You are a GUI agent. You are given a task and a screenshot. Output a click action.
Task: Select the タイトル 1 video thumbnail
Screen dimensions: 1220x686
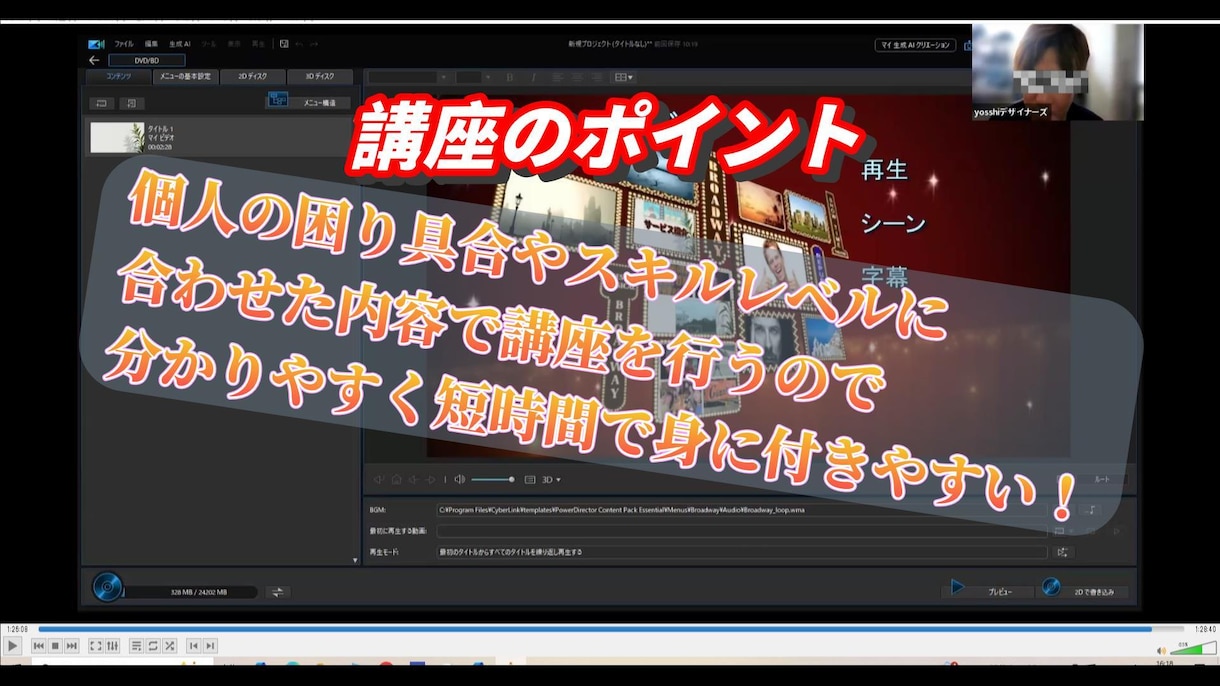117,137
